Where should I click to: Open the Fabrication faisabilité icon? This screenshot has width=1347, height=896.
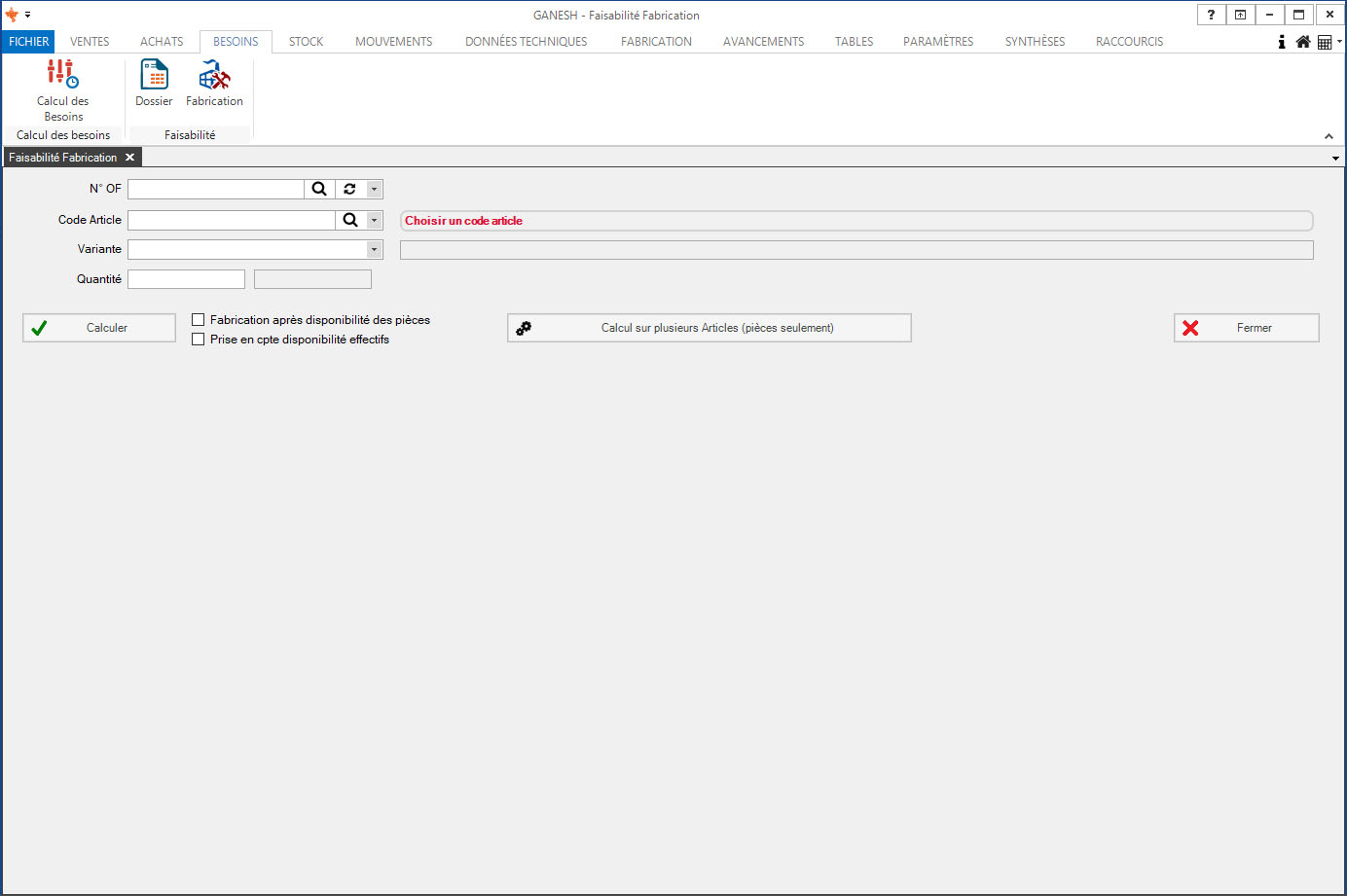pyautogui.click(x=214, y=84)
